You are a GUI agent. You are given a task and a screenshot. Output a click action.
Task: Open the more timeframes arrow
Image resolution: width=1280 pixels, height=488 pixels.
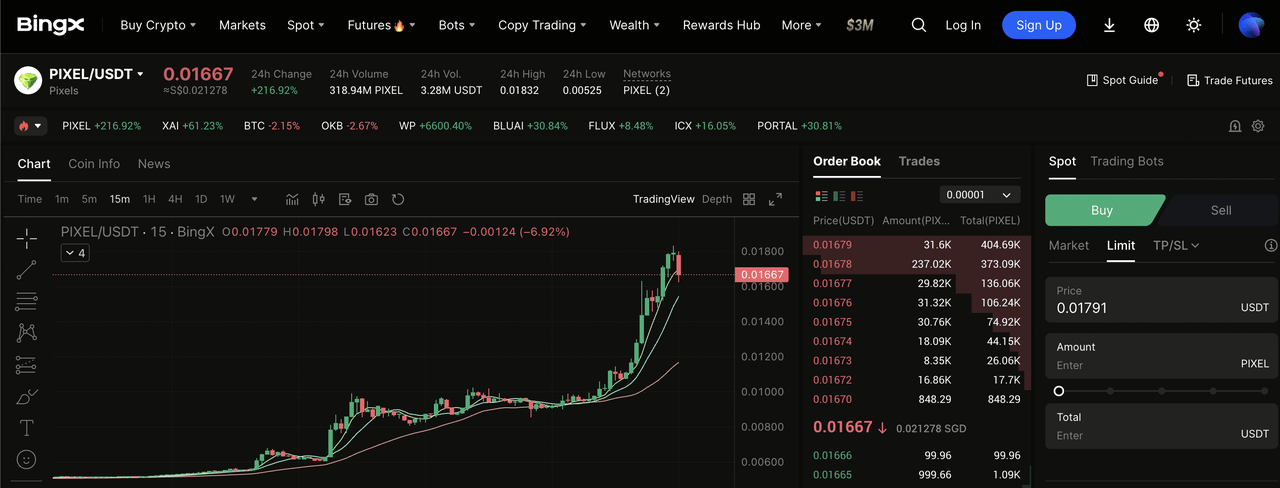pos(254,199)
